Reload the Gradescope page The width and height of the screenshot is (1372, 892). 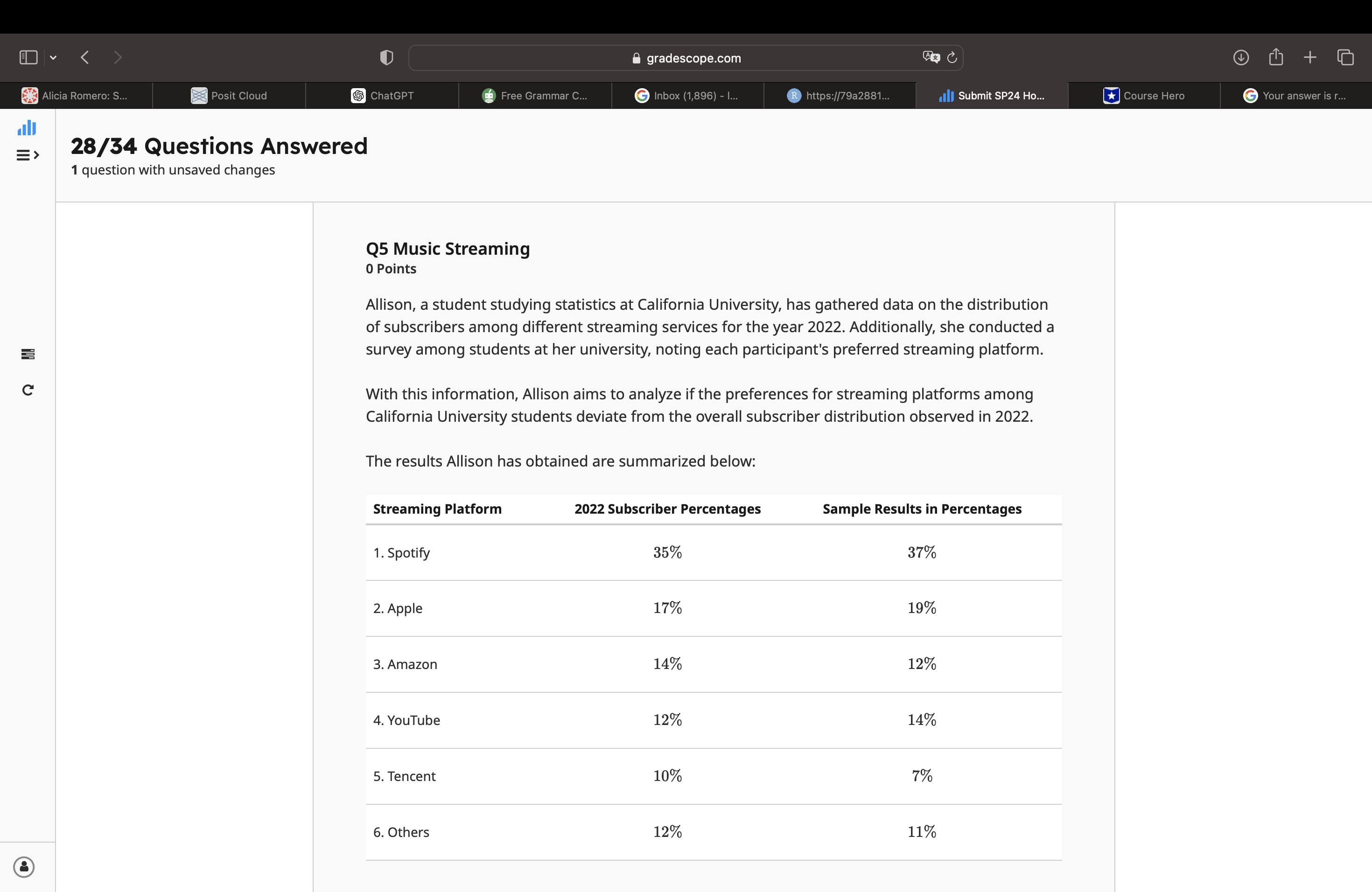[x=952, y=58]
